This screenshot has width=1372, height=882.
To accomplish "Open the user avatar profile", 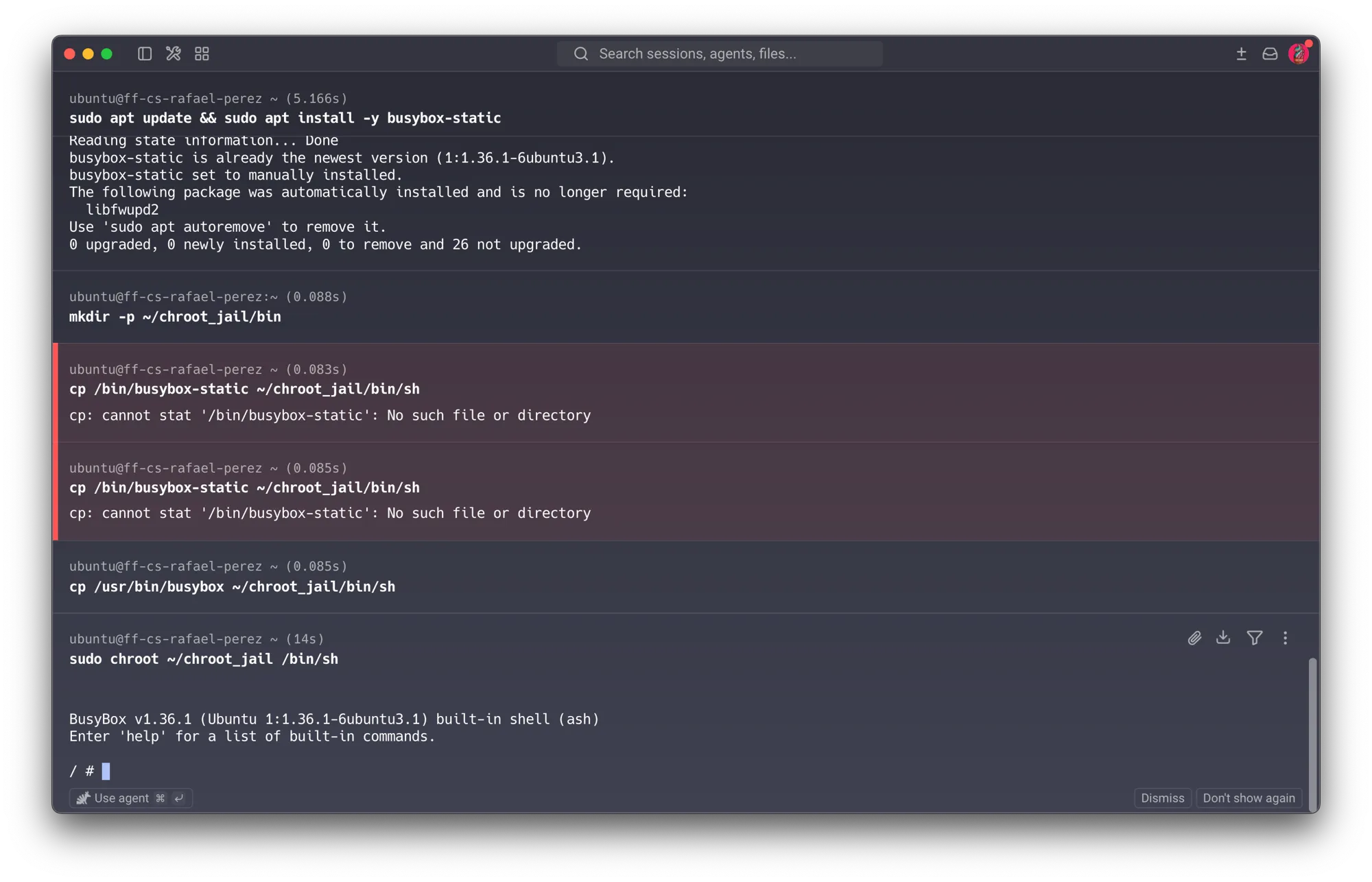I will coord(1299,53).
